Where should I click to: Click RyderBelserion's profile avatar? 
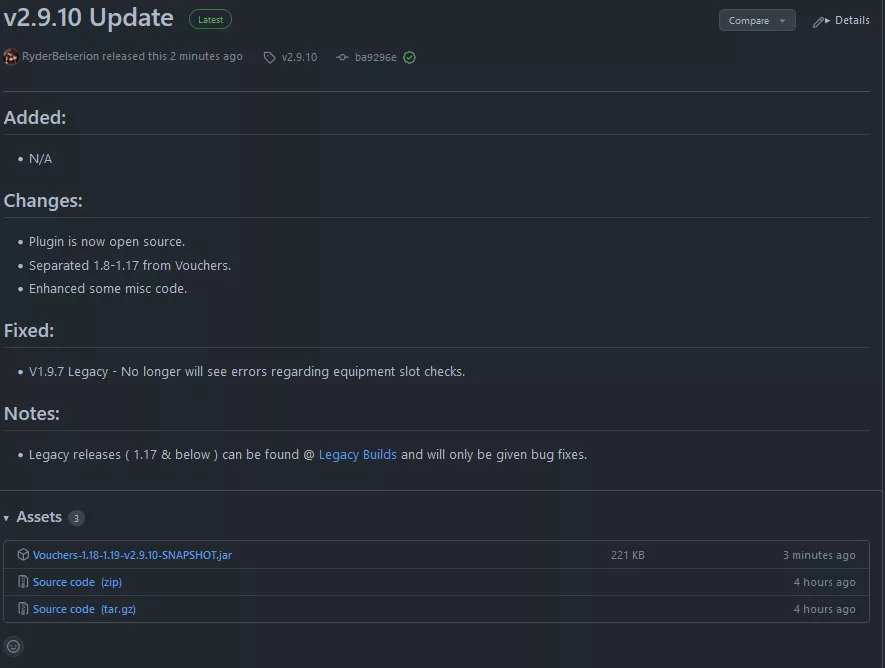11,57
